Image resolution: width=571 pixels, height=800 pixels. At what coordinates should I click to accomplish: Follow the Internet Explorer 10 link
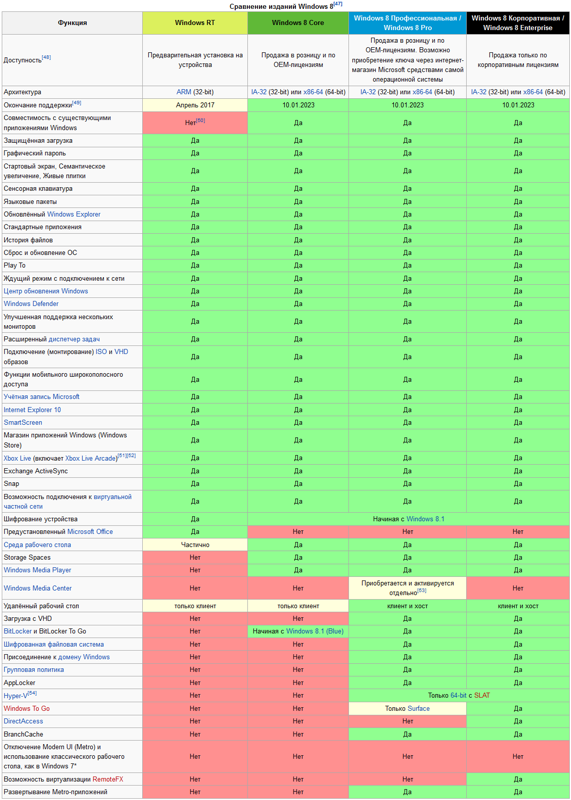tap(32, 410)
